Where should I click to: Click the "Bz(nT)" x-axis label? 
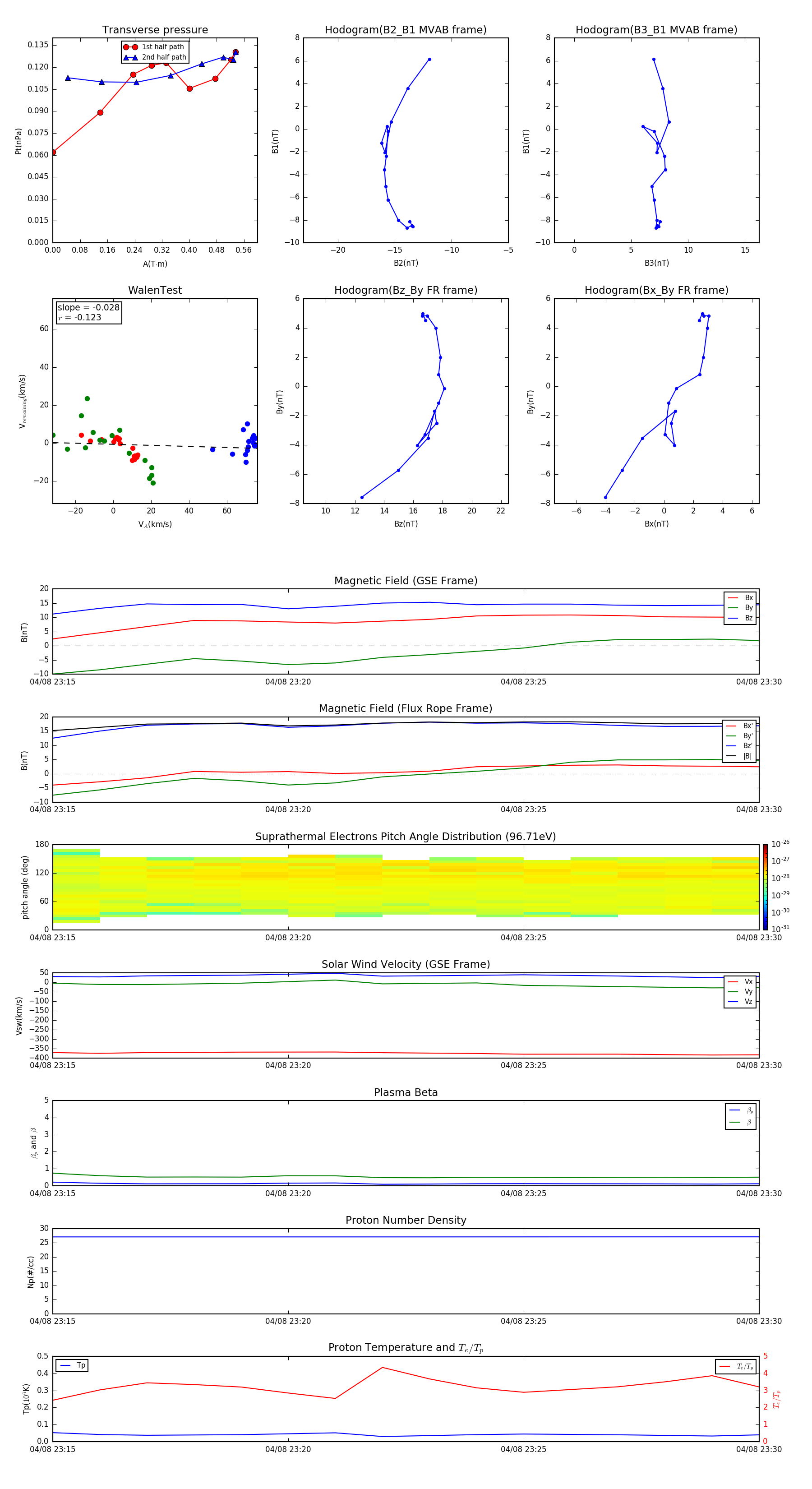coord(406,524)
